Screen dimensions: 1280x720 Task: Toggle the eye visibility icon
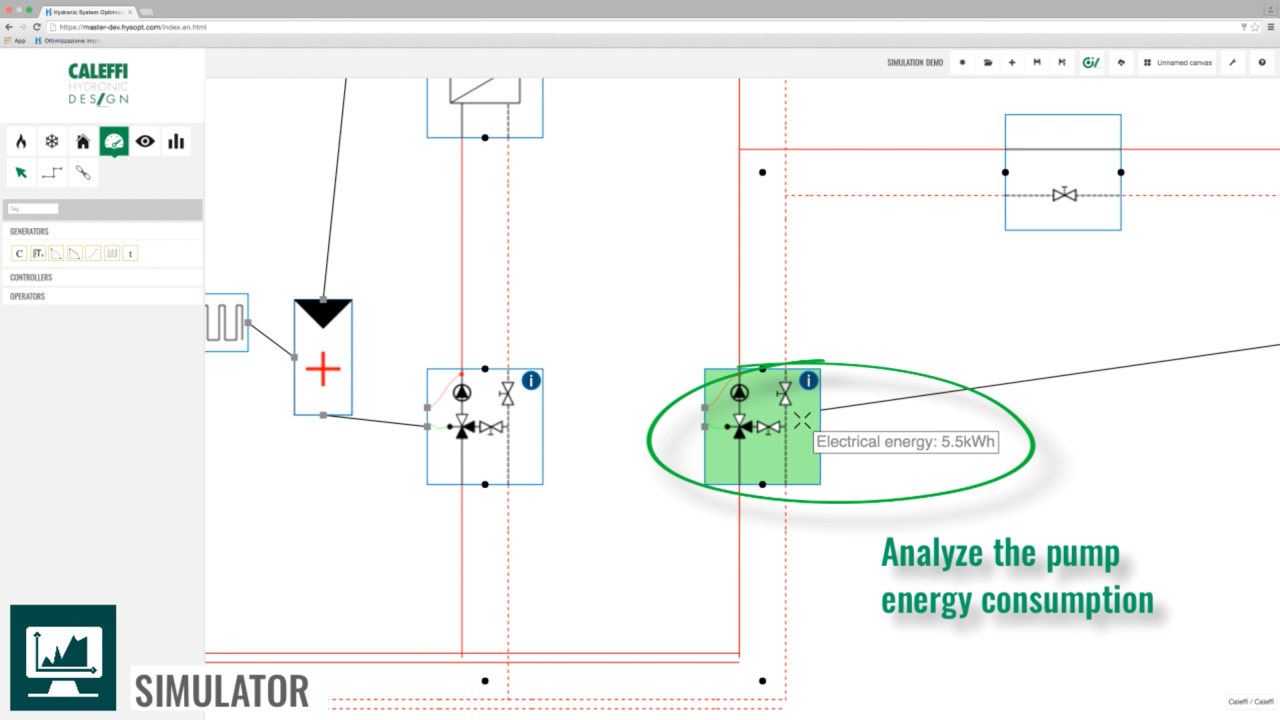[146, 142]
